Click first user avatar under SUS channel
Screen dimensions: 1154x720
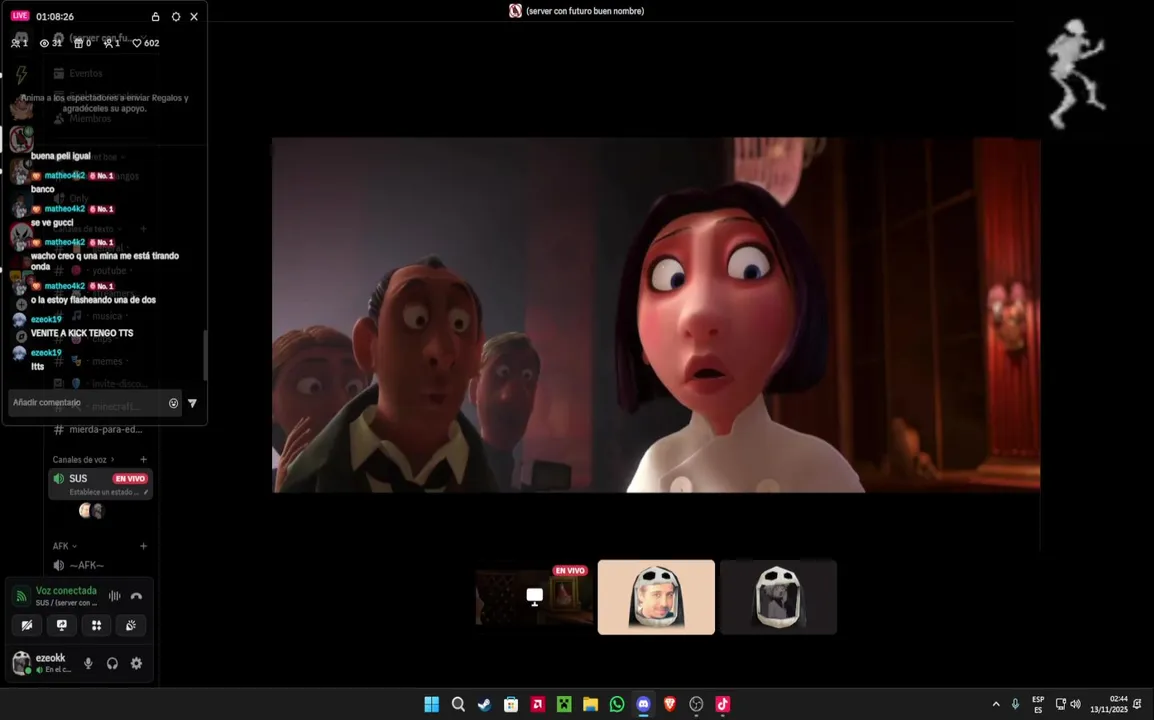click(x=85, y=510)
